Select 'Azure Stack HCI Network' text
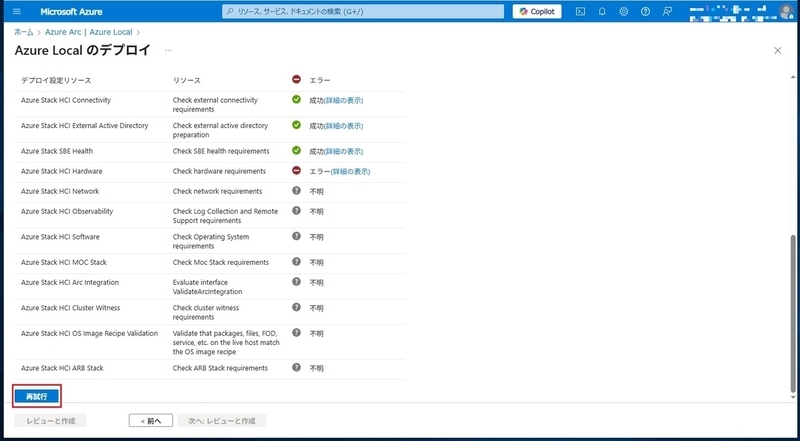 tap(60, 191)
